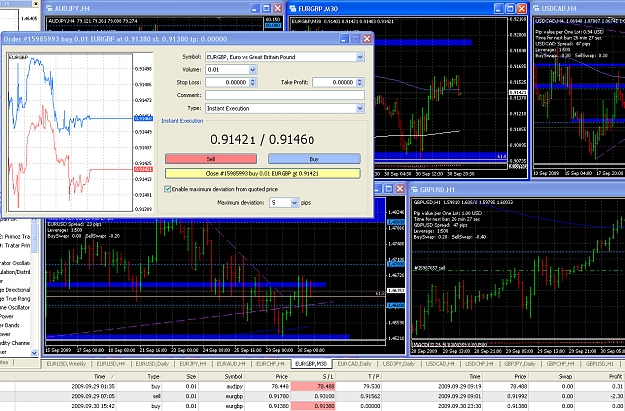
Task: Click the Take Profit spinner arrows
Action: (x=360, y=82)
